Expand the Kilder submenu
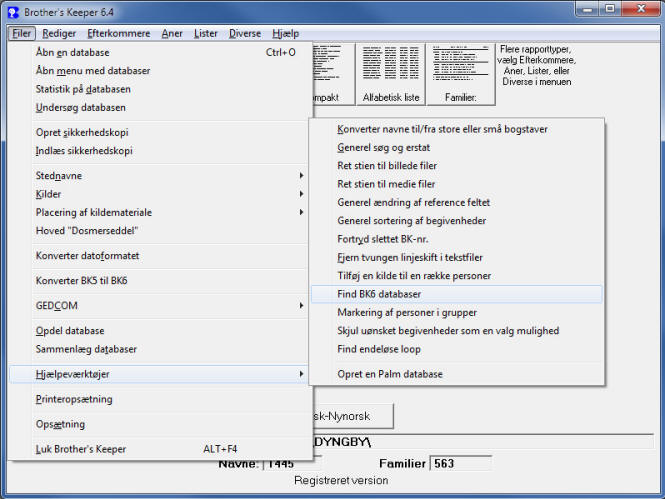 (160, 194)
